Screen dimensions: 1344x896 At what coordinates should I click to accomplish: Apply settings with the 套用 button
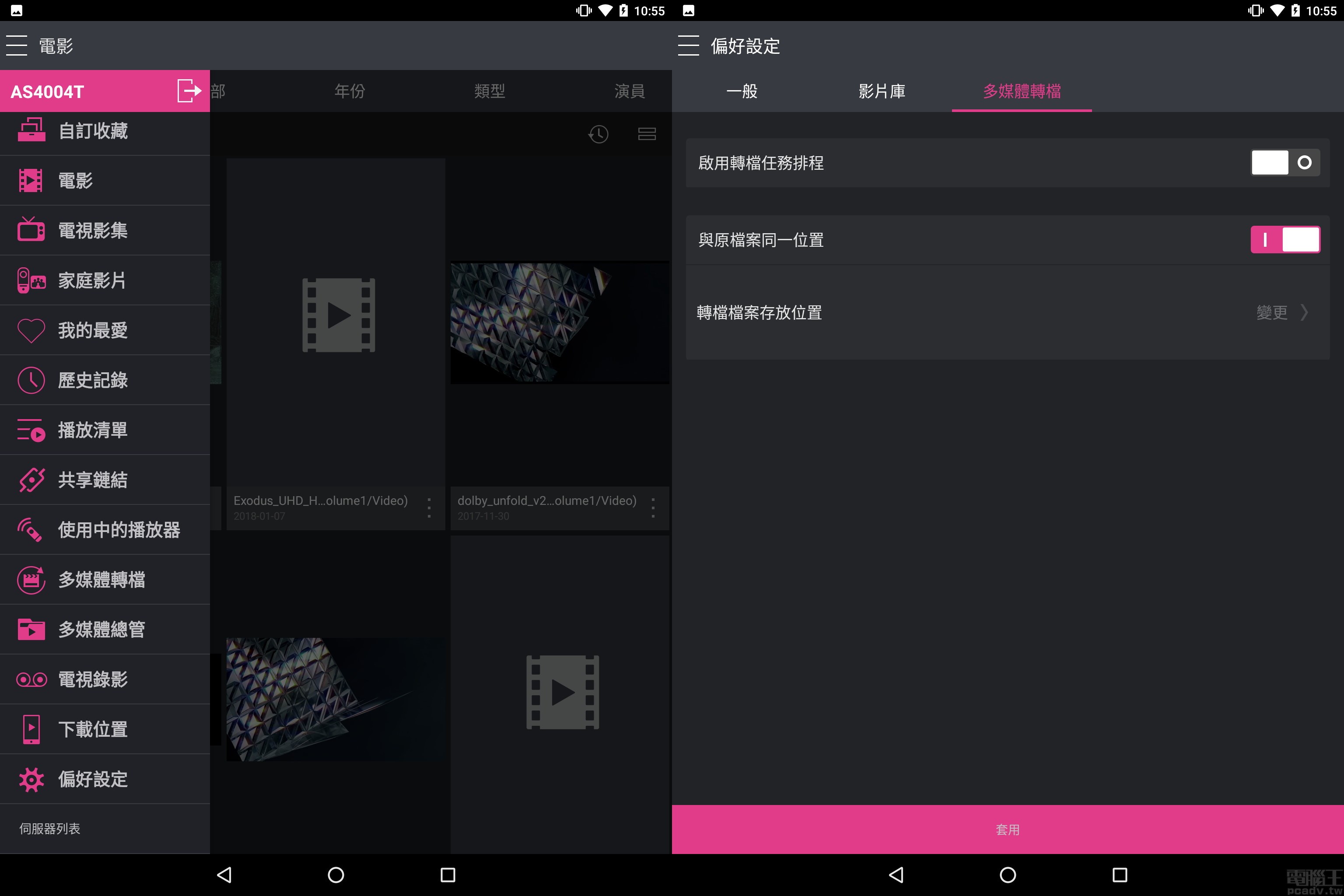tap(1008, 829)
